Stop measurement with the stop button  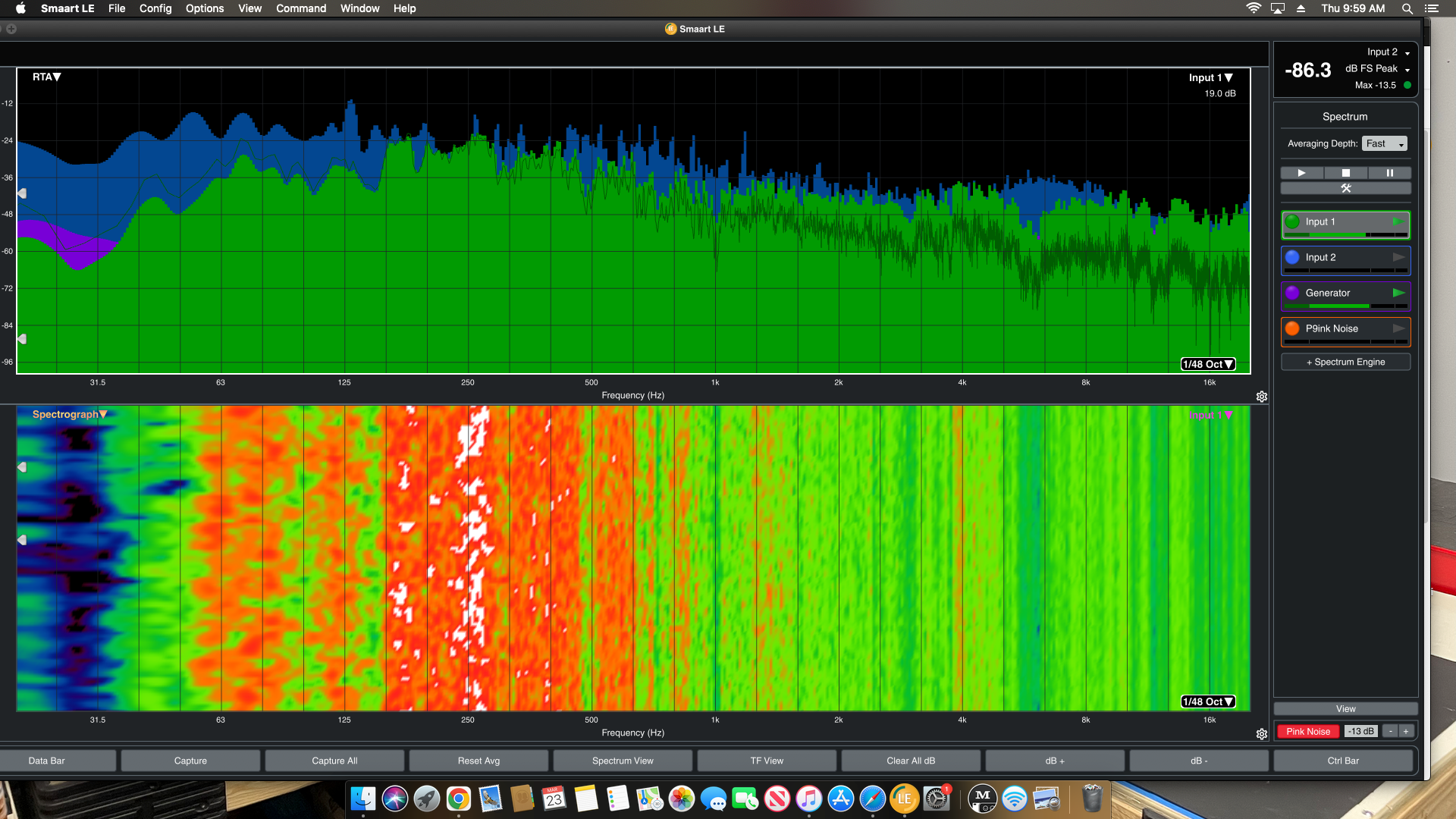coord(1346,173)
